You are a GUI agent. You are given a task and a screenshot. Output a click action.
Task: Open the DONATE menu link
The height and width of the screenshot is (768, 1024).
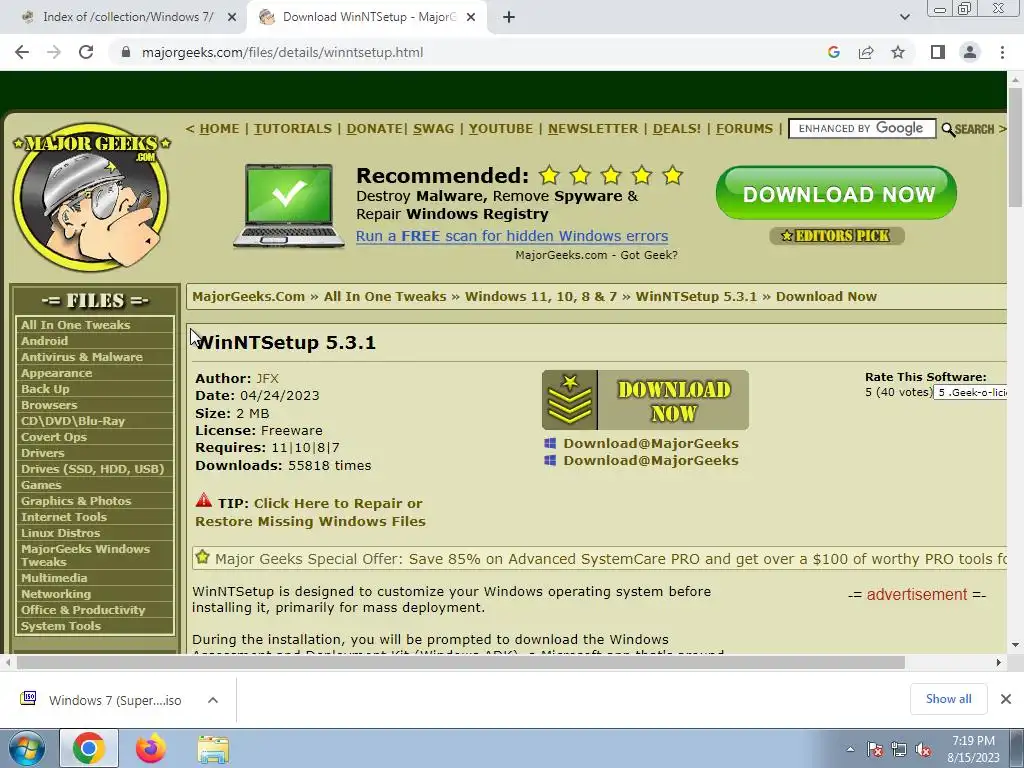click(x=374, y=129)
